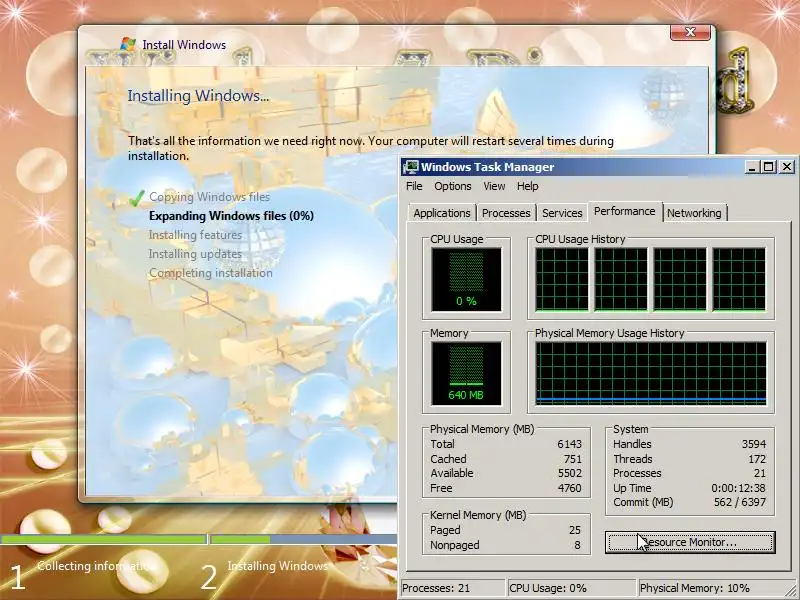Select the Performance tab
800x600 pixels.
[624, 211]
